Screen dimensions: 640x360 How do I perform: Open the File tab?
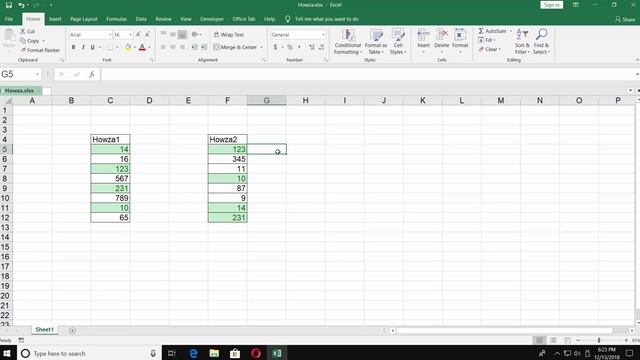point(9,19)
